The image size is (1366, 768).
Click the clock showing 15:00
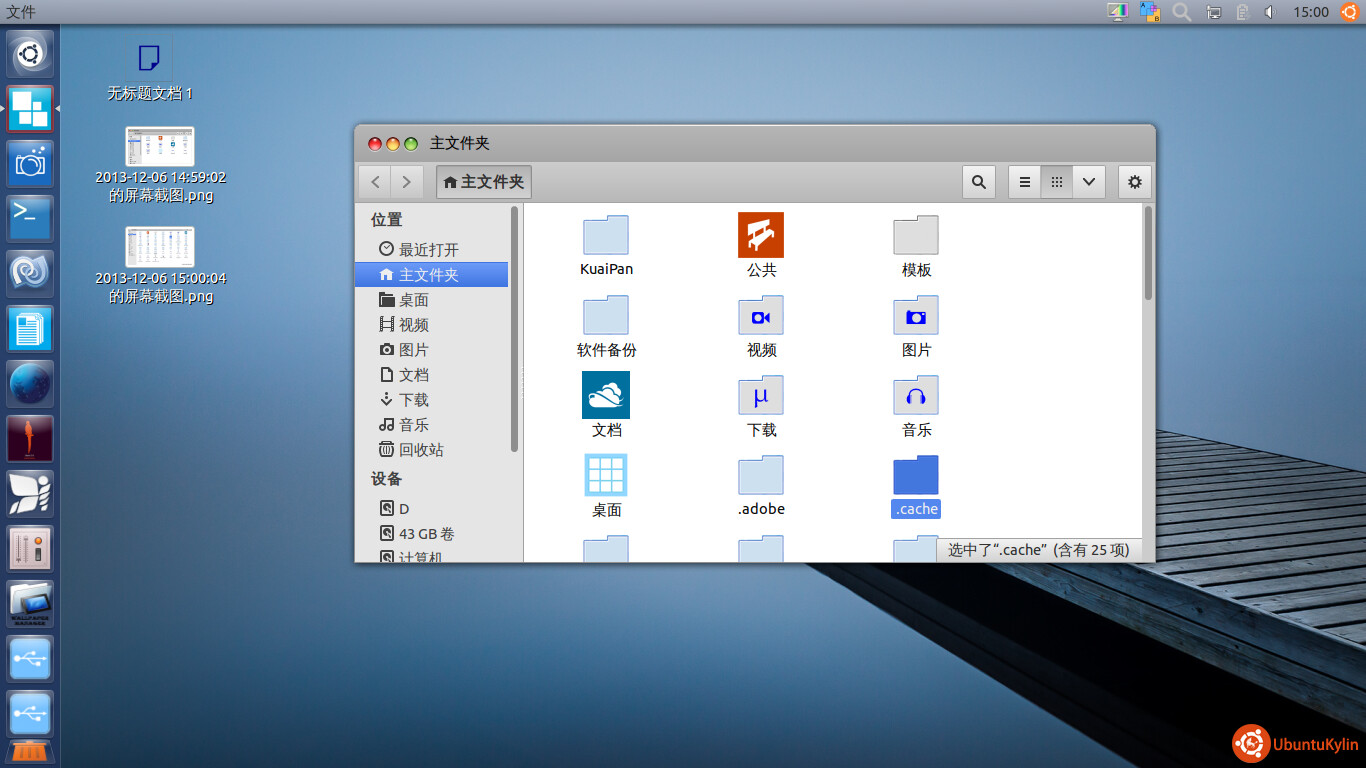click(1310, 12)
